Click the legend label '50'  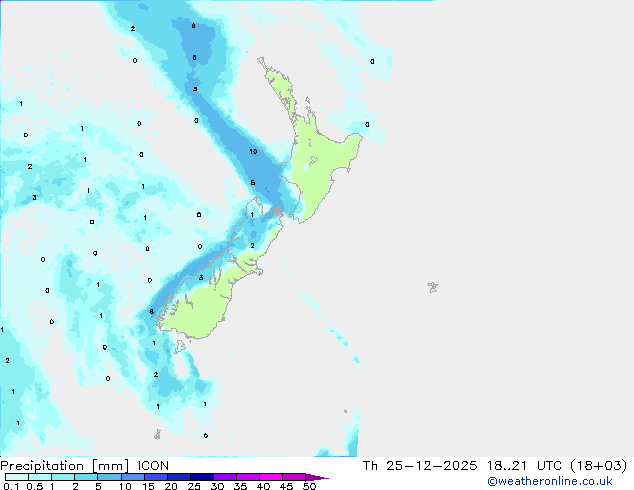tap(309, 486)
